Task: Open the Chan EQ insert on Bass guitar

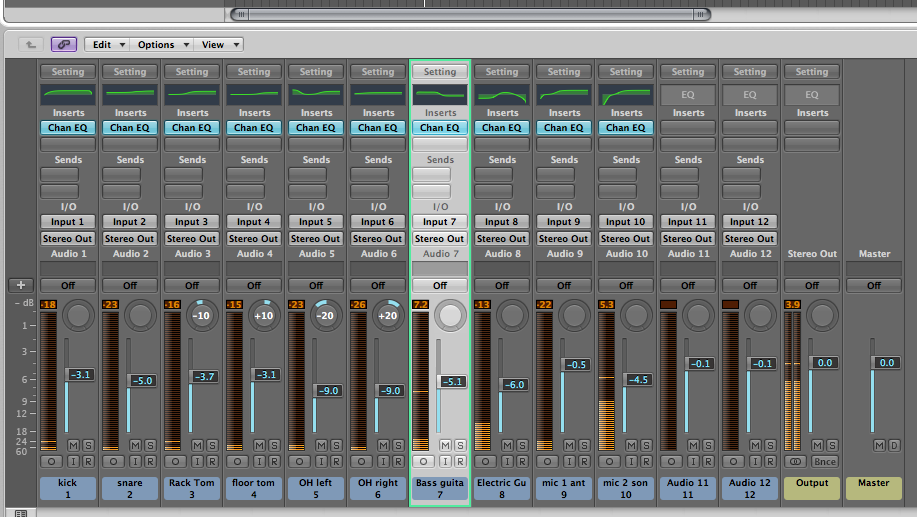Action: click(x=440, y=127)
